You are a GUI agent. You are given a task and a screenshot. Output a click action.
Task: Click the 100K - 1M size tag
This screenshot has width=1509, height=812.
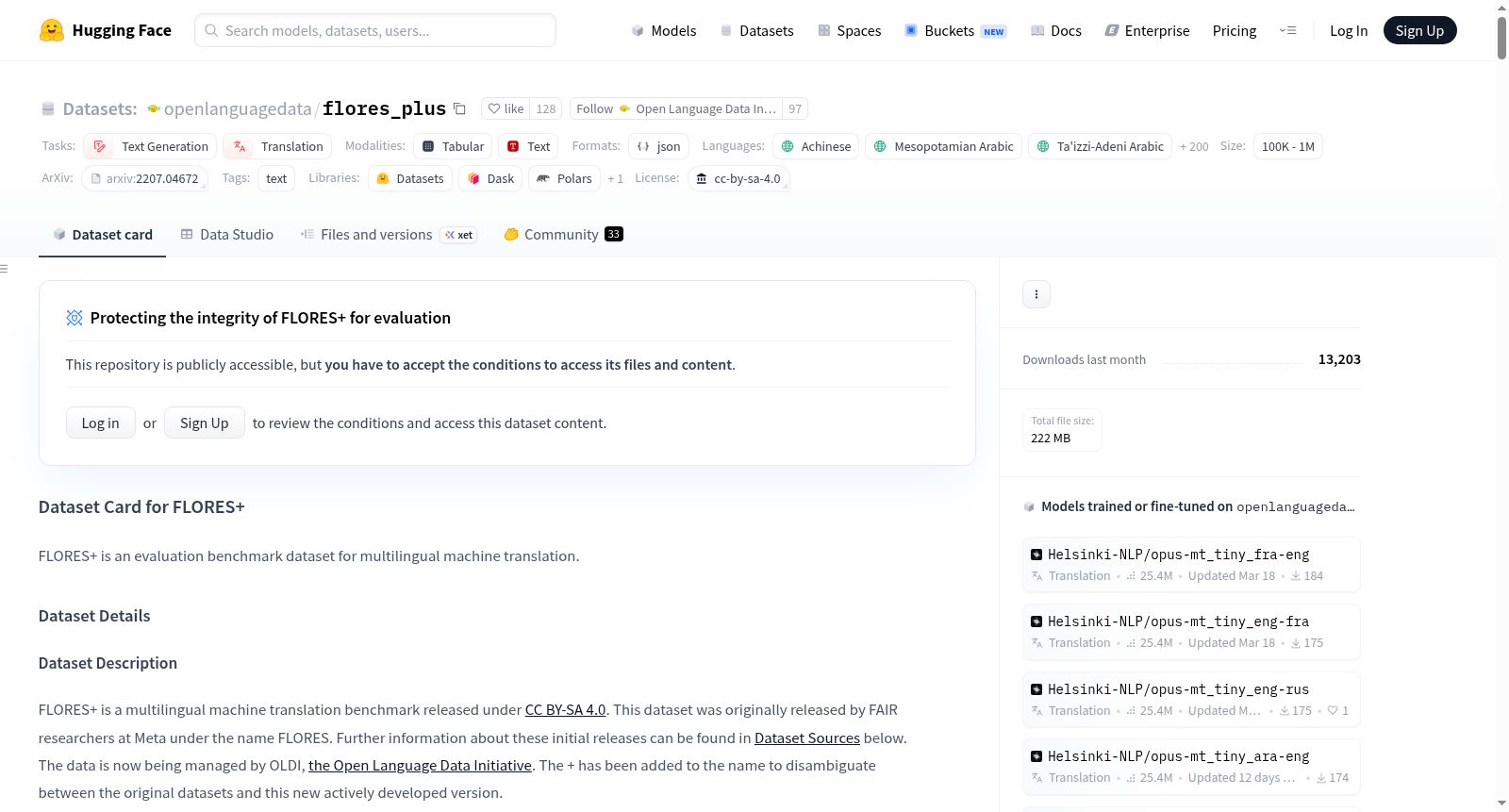(1288, 146)
